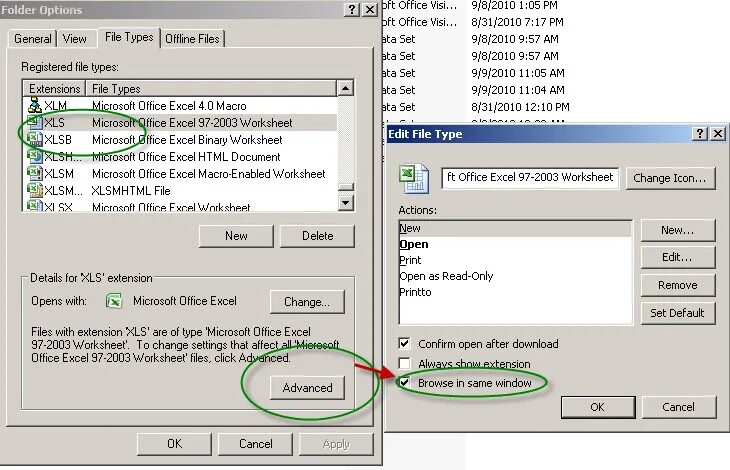Select Microsoft Office Excel Macro-Enabled Worksheet row
This screenshot has height=470, width=730.
tap(180, 174)
